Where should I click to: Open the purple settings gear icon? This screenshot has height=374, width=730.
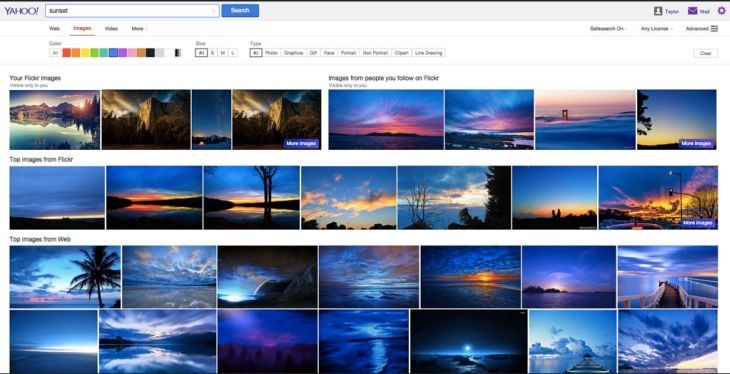721,11
